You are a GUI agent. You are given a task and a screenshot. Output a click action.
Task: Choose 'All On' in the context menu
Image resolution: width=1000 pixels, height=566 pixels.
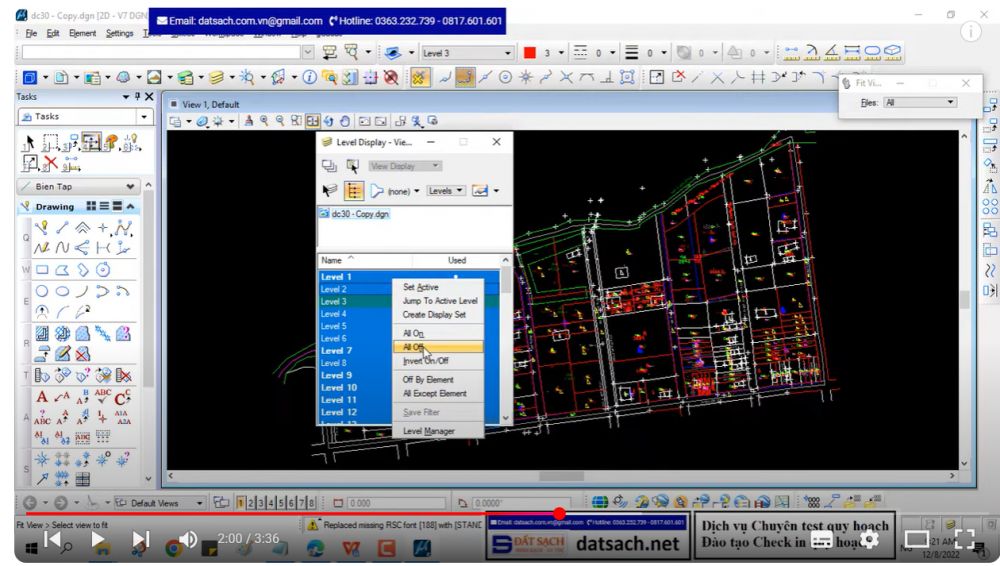[438, 333]
